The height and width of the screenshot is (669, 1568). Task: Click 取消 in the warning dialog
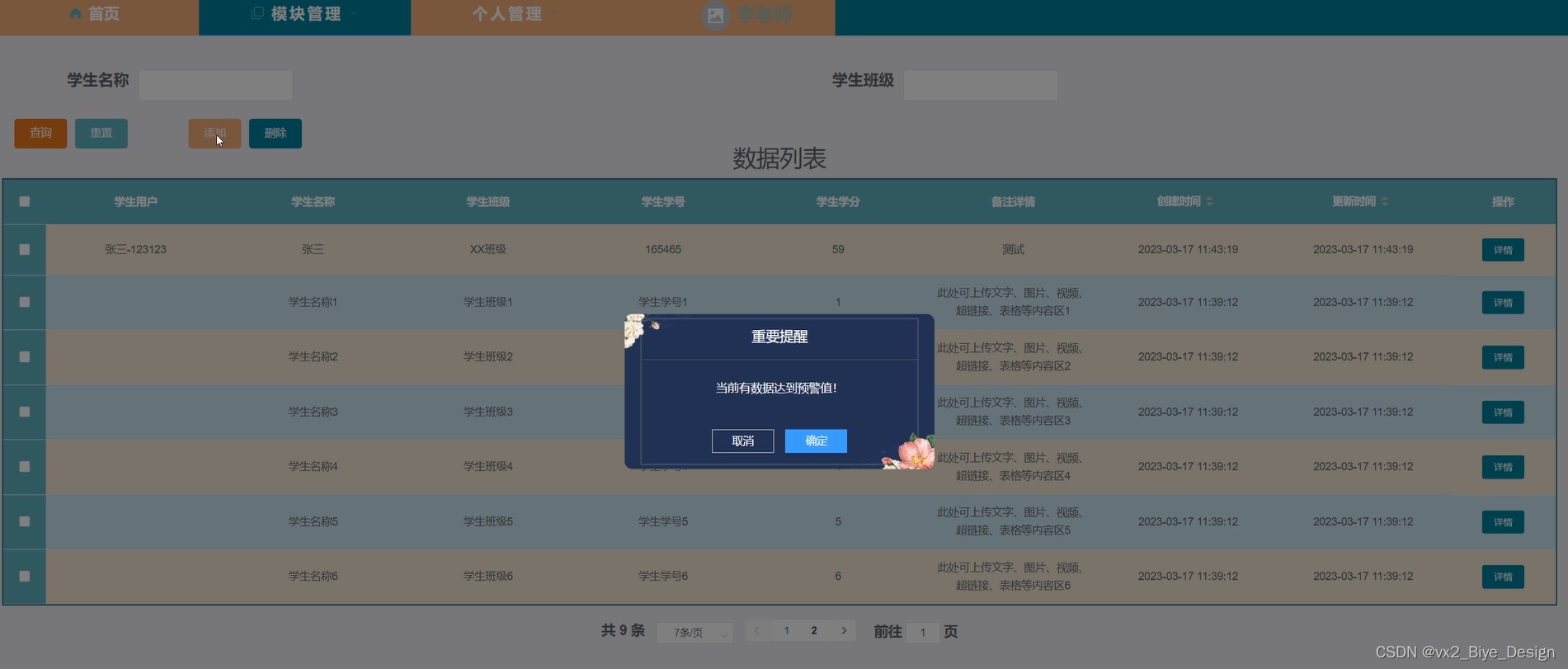[742, 441]
